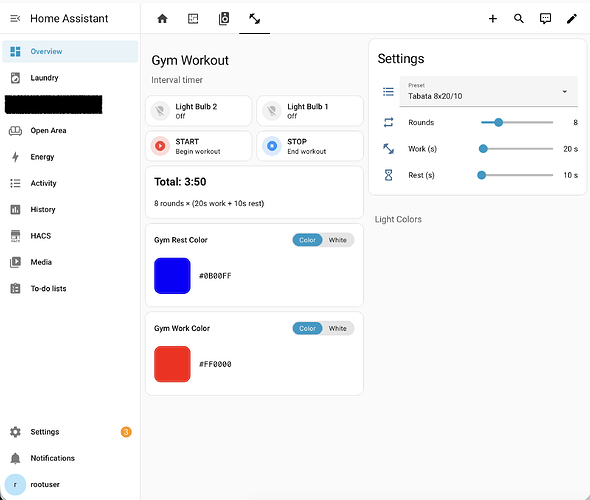Click the Media play box icon
The height and width of the screenshot is (500, 590).
pos(15,262)
